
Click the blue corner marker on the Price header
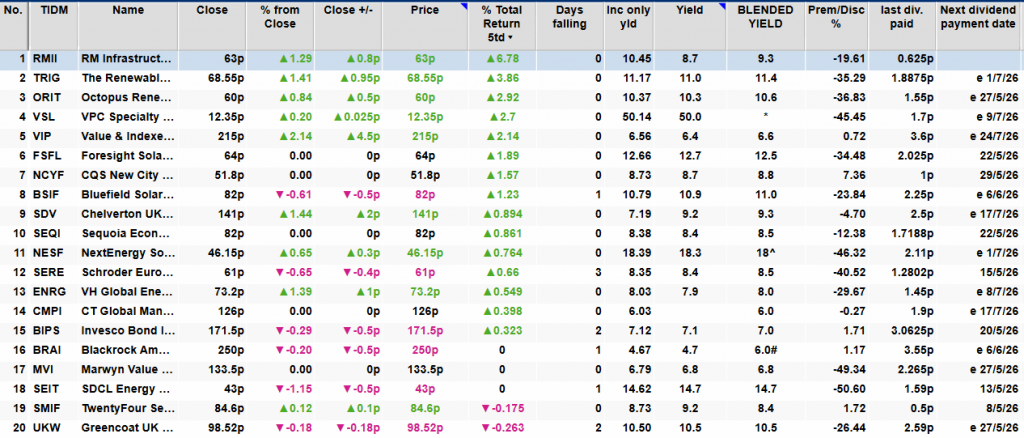(462, 8)
